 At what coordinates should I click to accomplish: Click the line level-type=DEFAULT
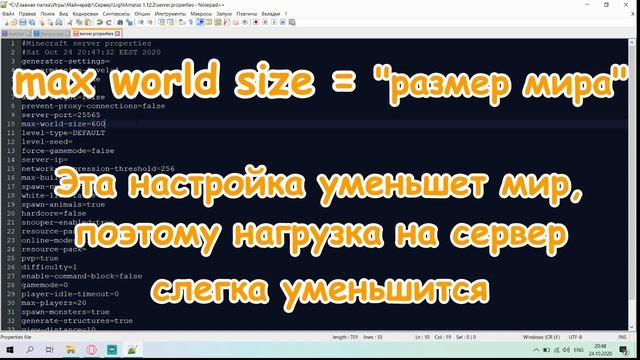[x=63, y=133]
